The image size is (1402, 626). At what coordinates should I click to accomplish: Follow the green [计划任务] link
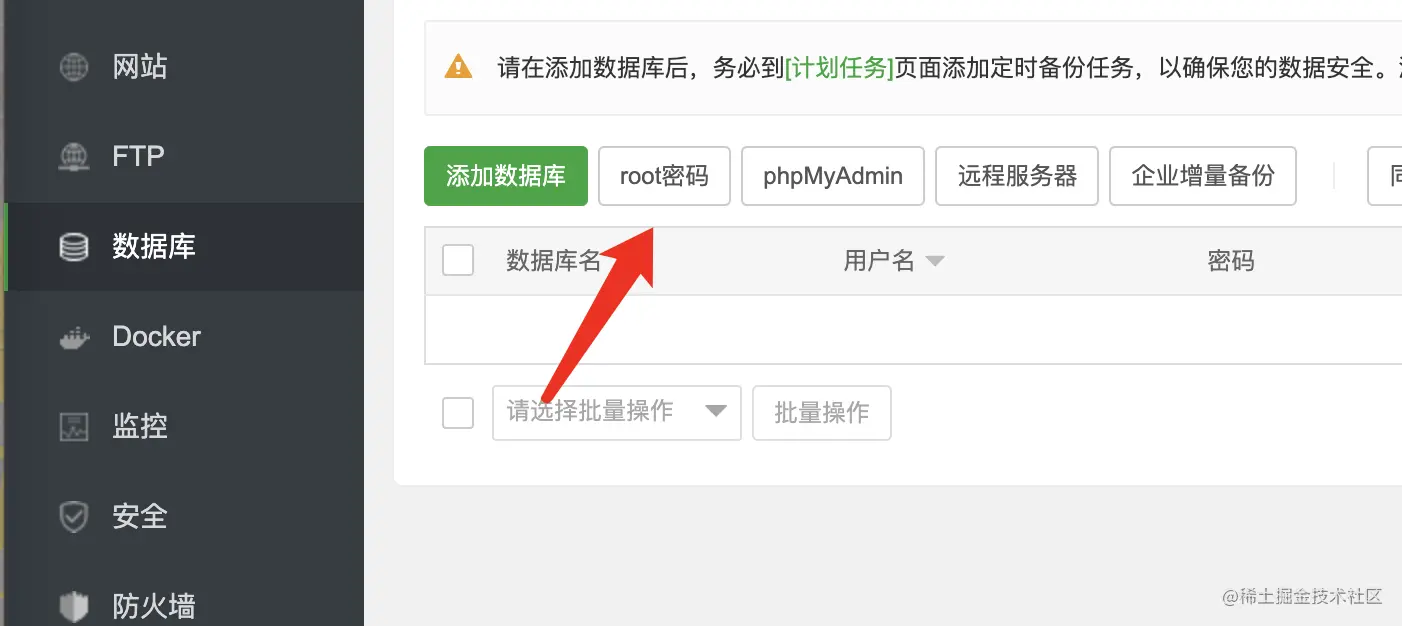coord(839,68)
